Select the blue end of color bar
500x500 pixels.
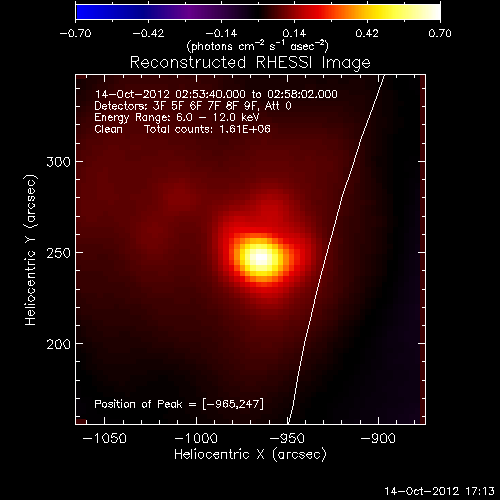click(x=82, y=12)
